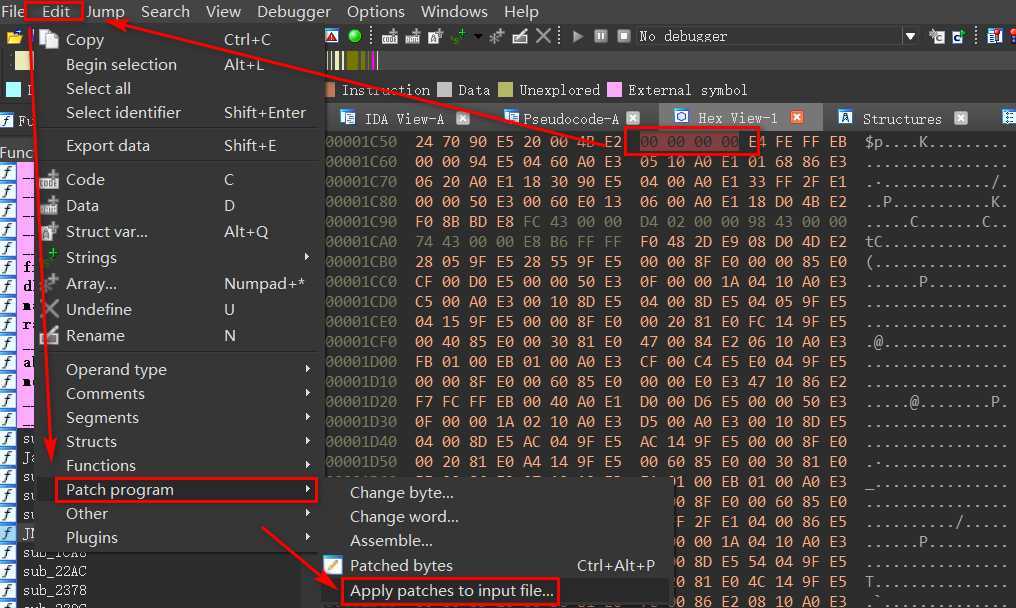The height and width of the screenshot is (608, 1016).
Task: Click the struct variable toolbar icon
Action: pos(435,36)
